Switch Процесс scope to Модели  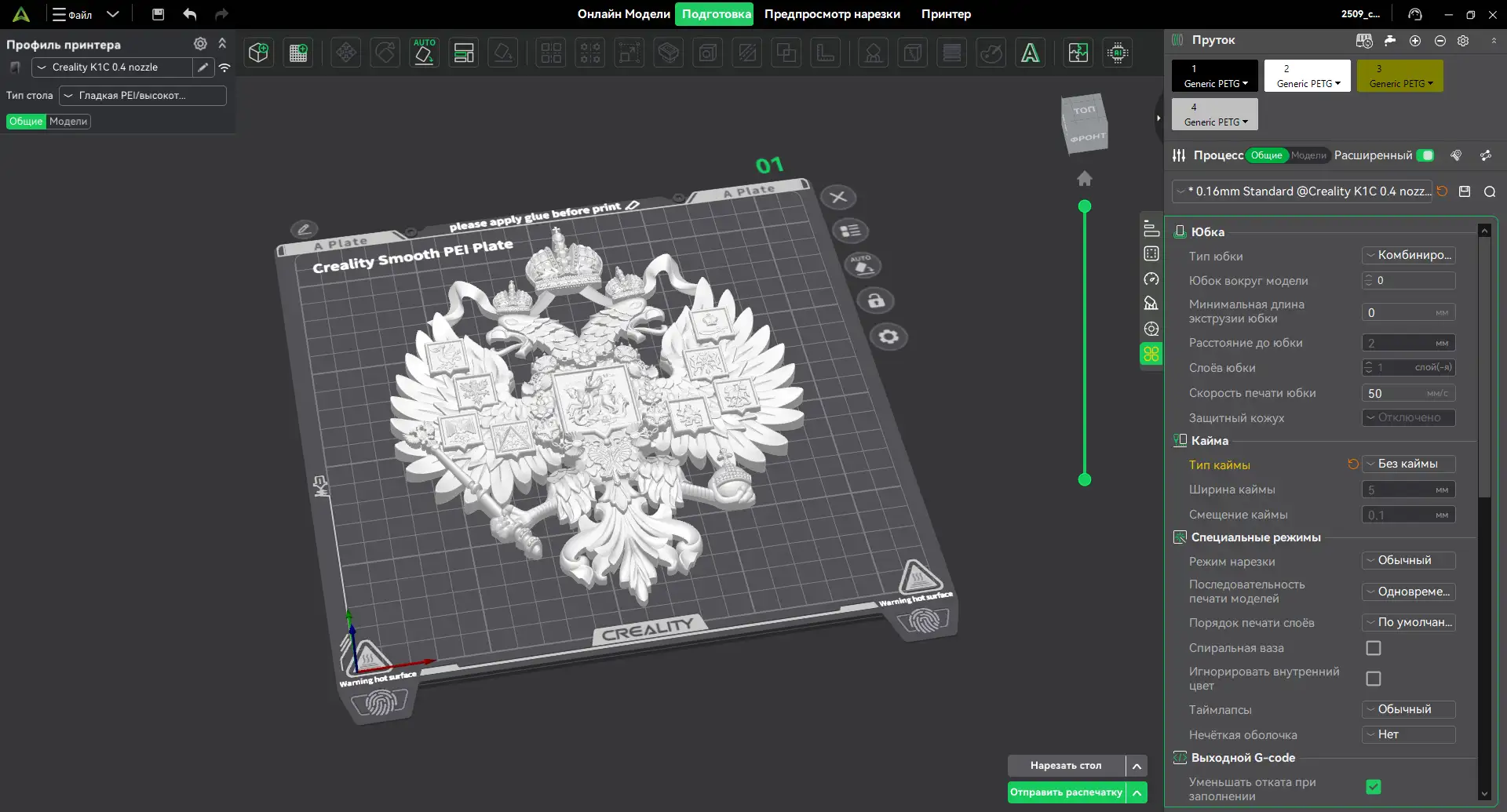(x=1308, y=155)
